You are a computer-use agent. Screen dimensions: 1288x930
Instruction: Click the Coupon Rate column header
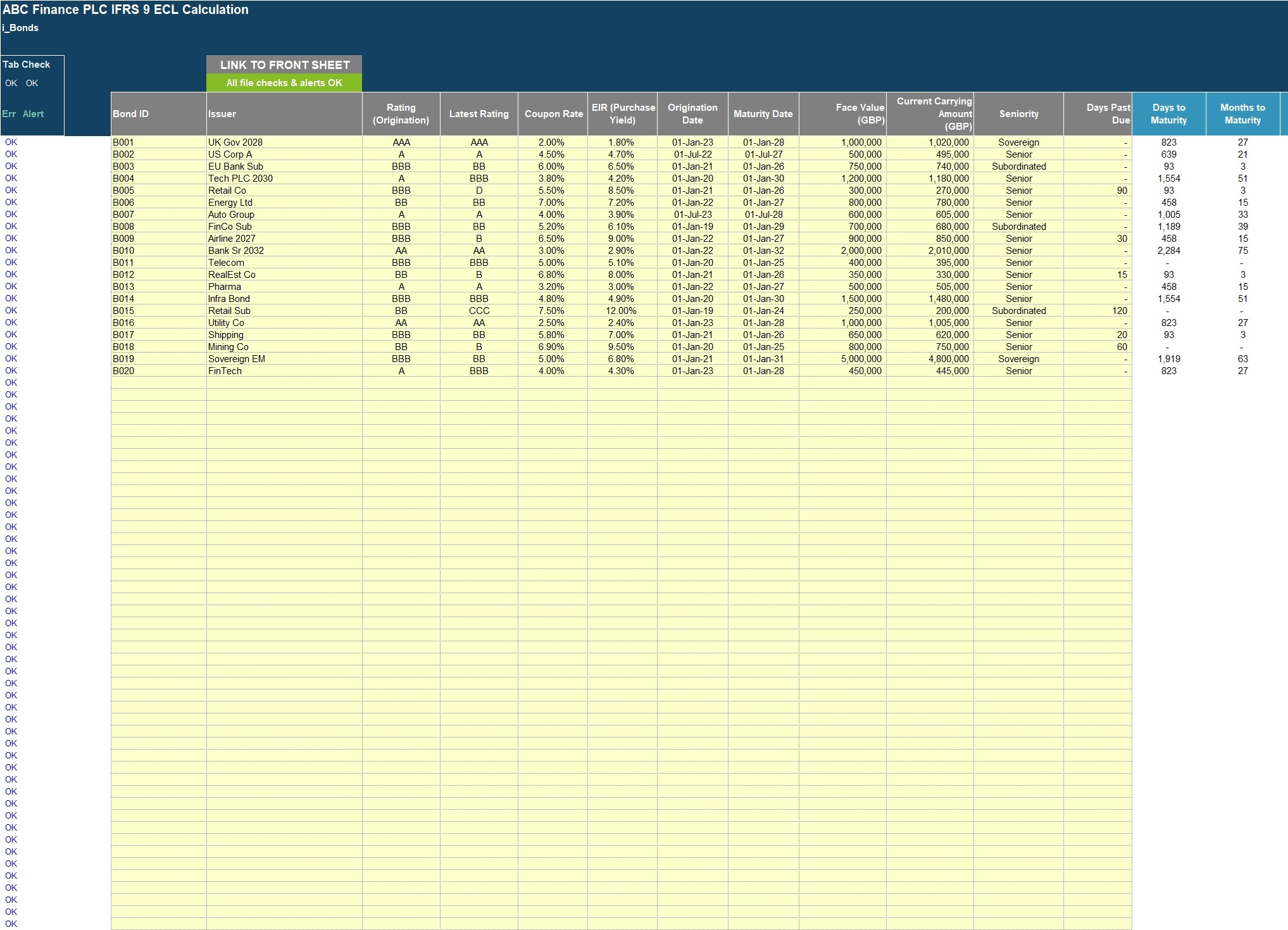pos(553,114)
